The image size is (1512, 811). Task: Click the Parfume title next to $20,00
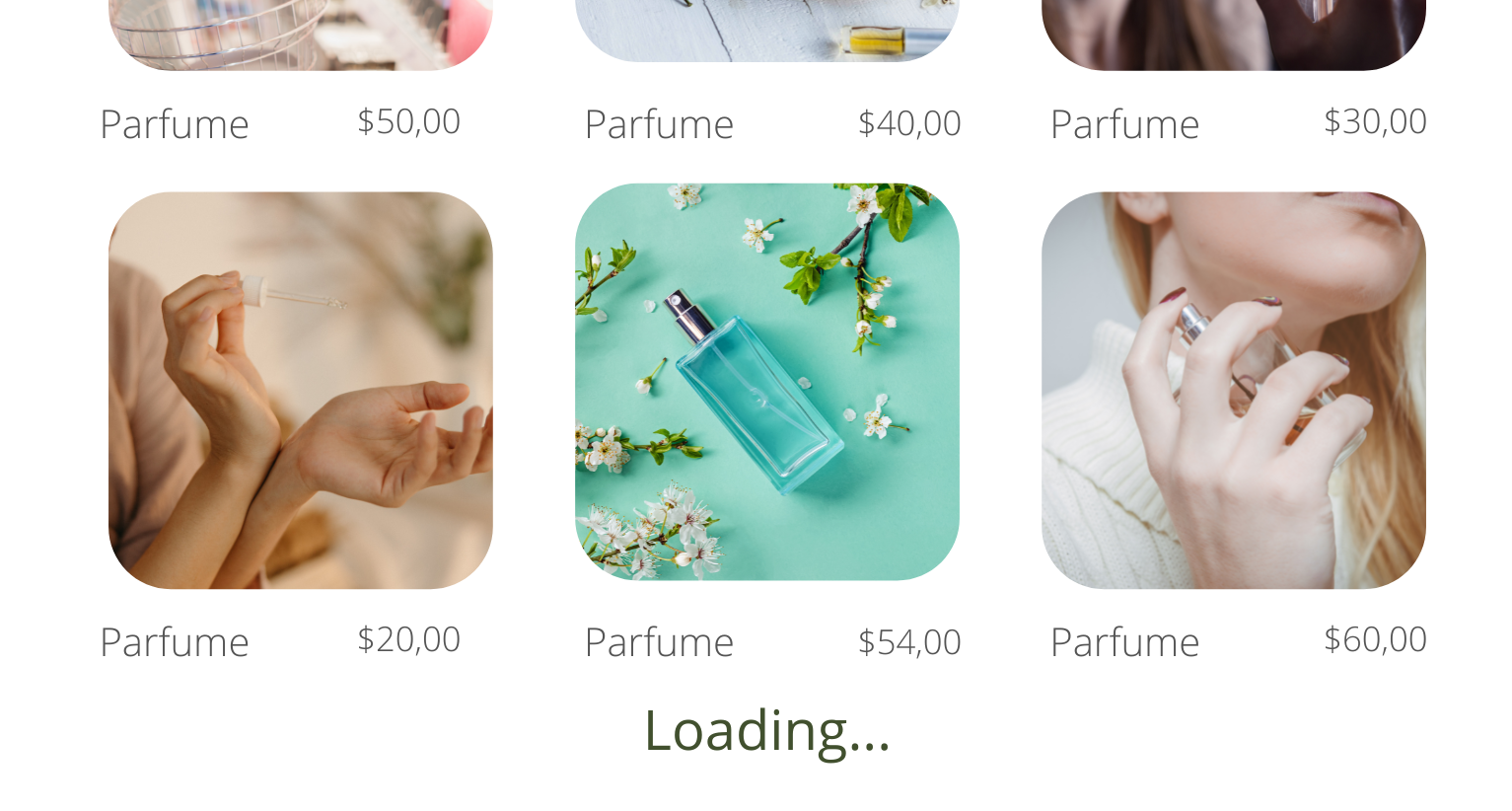[175, 642]
